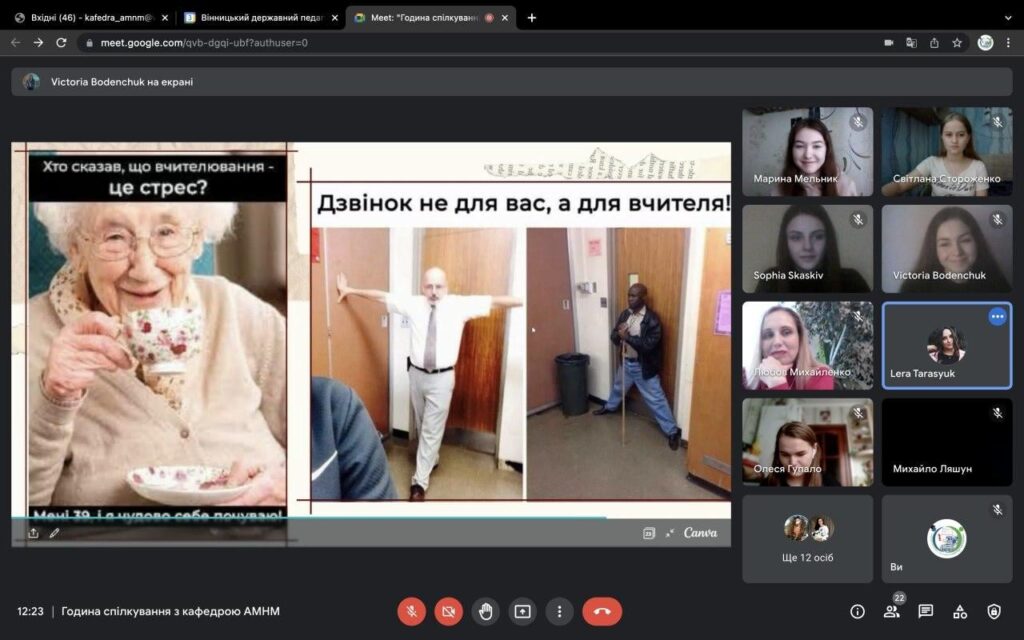This screenshot has height=640, width=1024.
Task: Show Ще 12 осіб other participants
Action: click(x=808, y=539)
